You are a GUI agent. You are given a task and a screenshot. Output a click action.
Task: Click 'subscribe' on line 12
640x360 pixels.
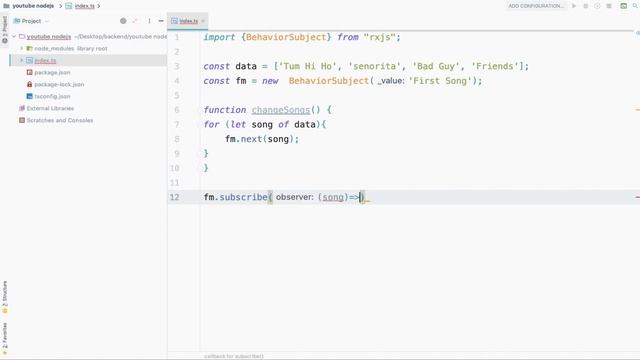[x=243, y=197]
